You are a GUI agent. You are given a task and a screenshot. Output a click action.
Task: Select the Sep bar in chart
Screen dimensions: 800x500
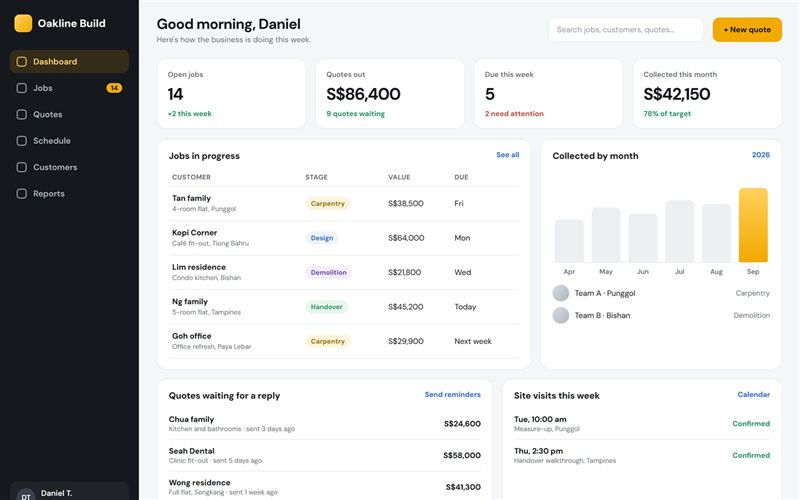[753, 225]
